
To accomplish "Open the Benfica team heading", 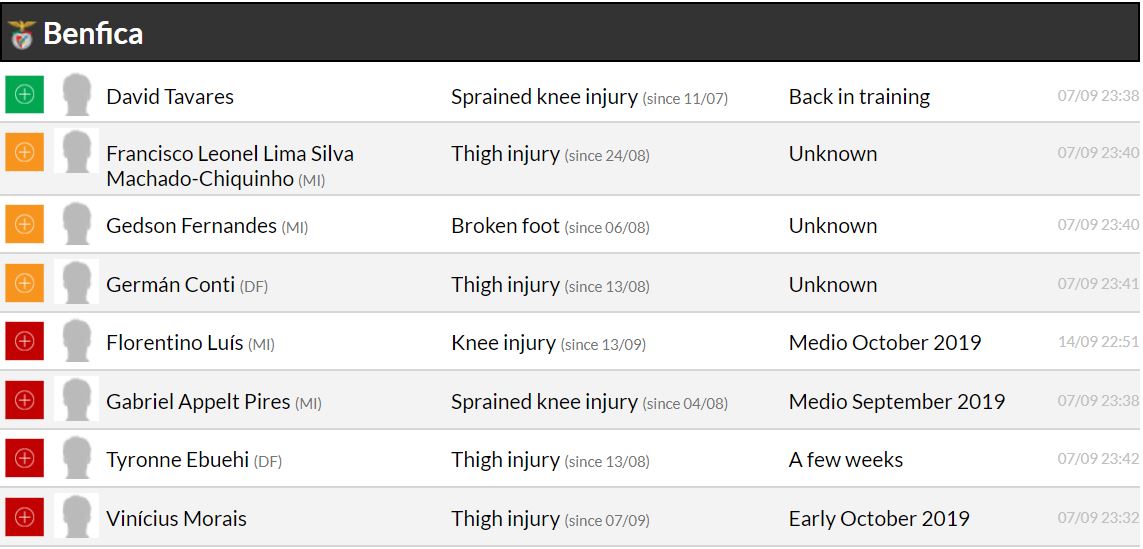I will pyautogui.click(x=93, y=34).
